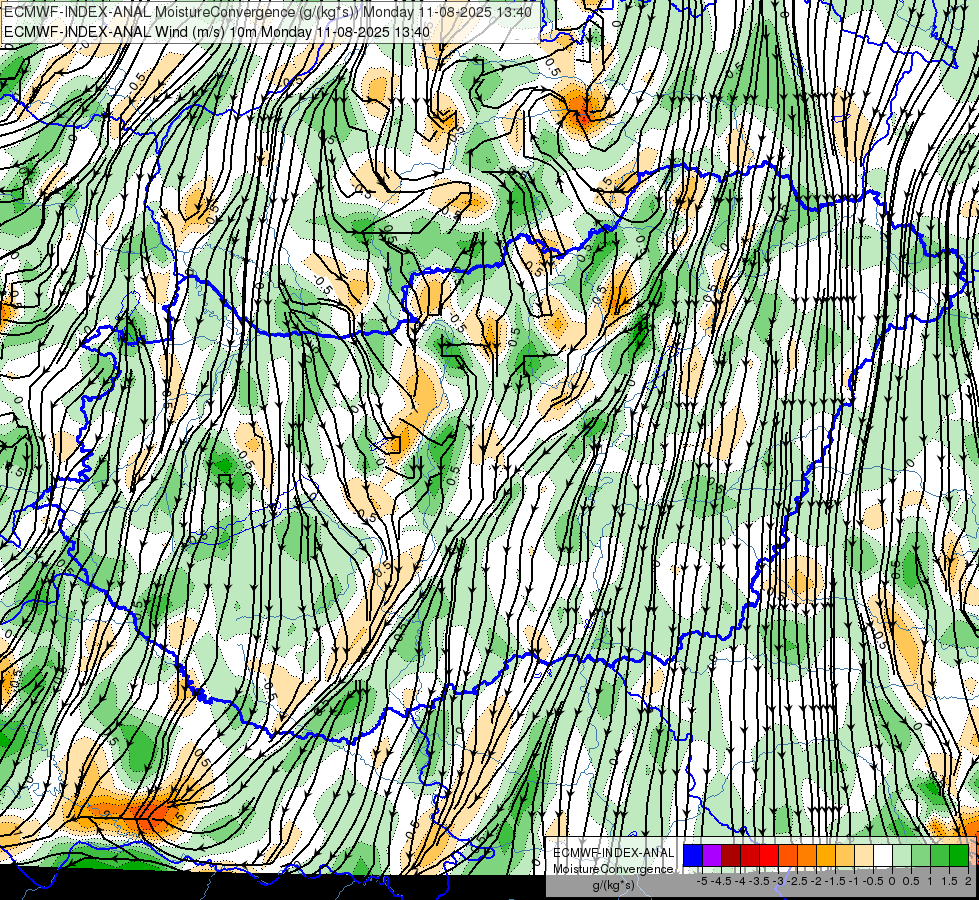Image resolution: width=979 pixels, height=900 pixels.
Task: Click the legend tick label -5
Action: click(702, 881)
